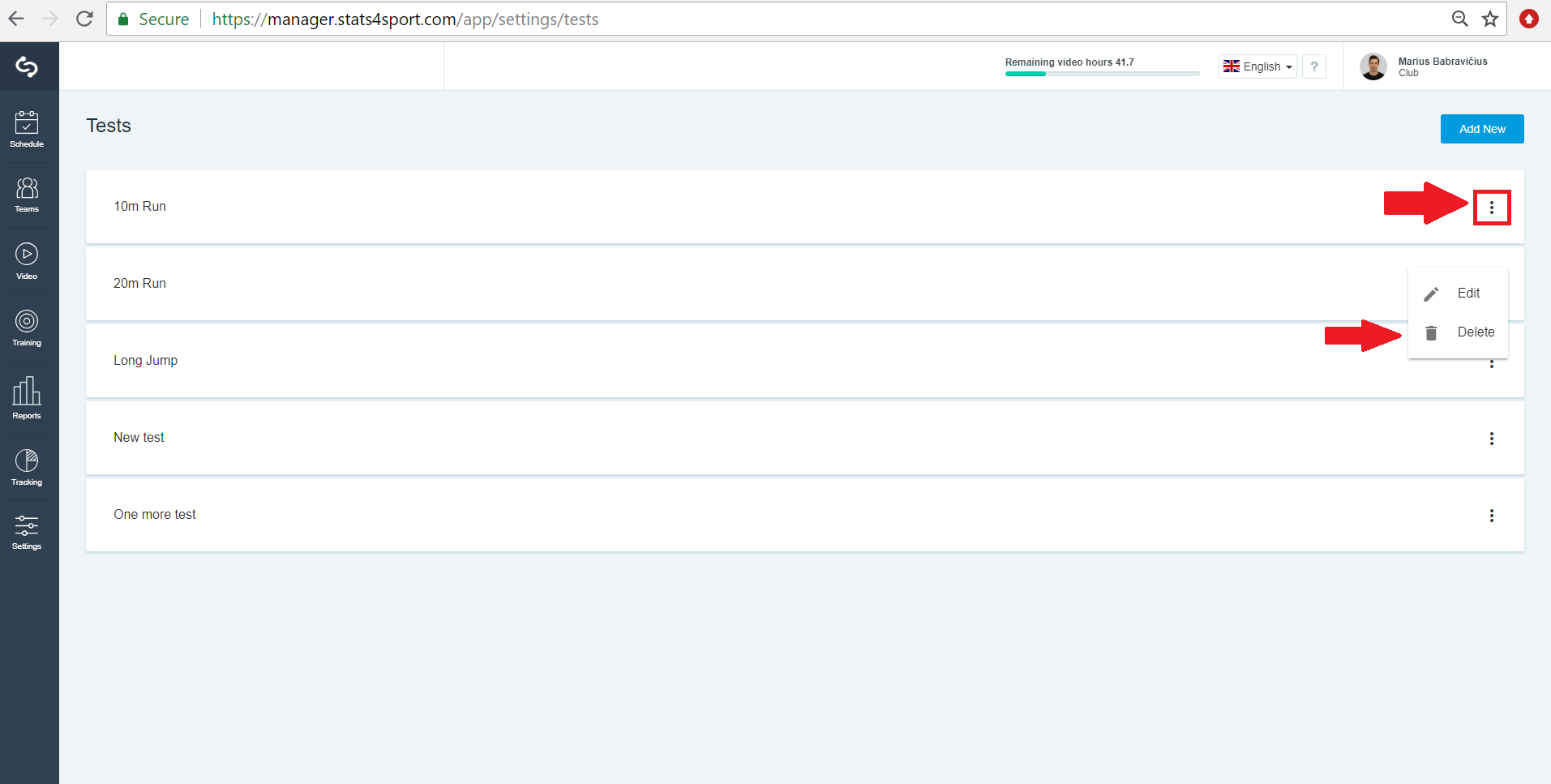Screen dimensions: 1551x784
Task: Open Settings from the sidebar
Action: (x=27, y=533)
